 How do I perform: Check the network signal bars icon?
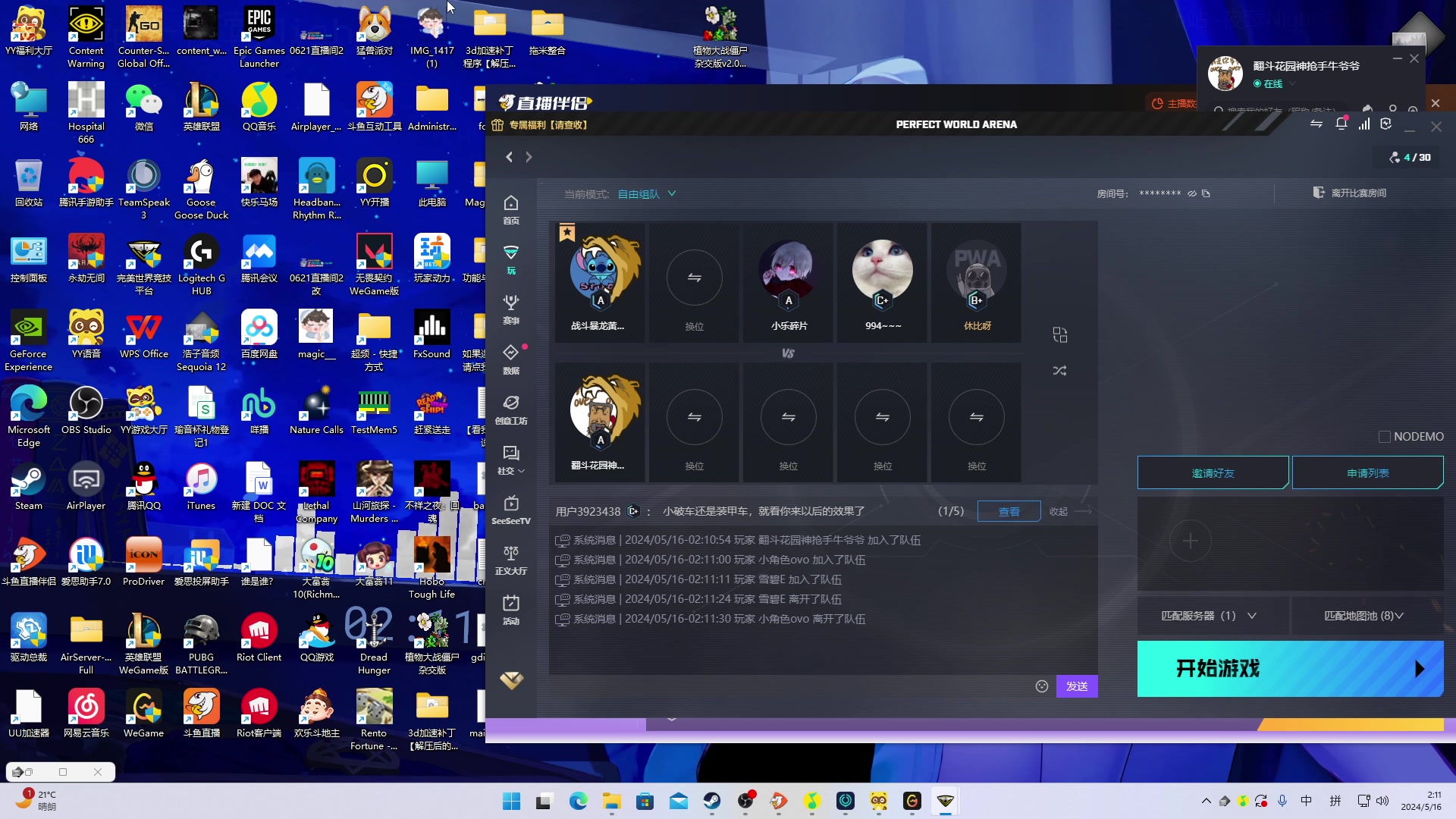[x=1364, y=124]
